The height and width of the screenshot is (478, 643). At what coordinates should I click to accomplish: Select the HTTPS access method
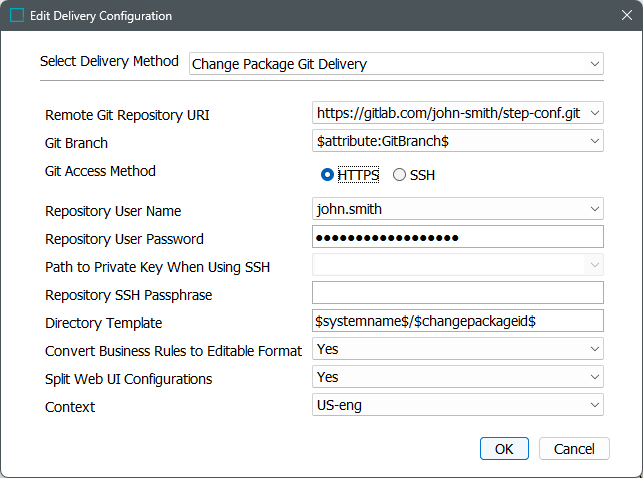tap(327, 175)
